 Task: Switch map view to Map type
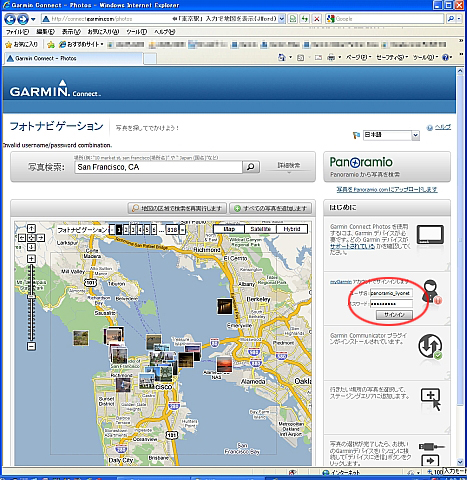229,229
